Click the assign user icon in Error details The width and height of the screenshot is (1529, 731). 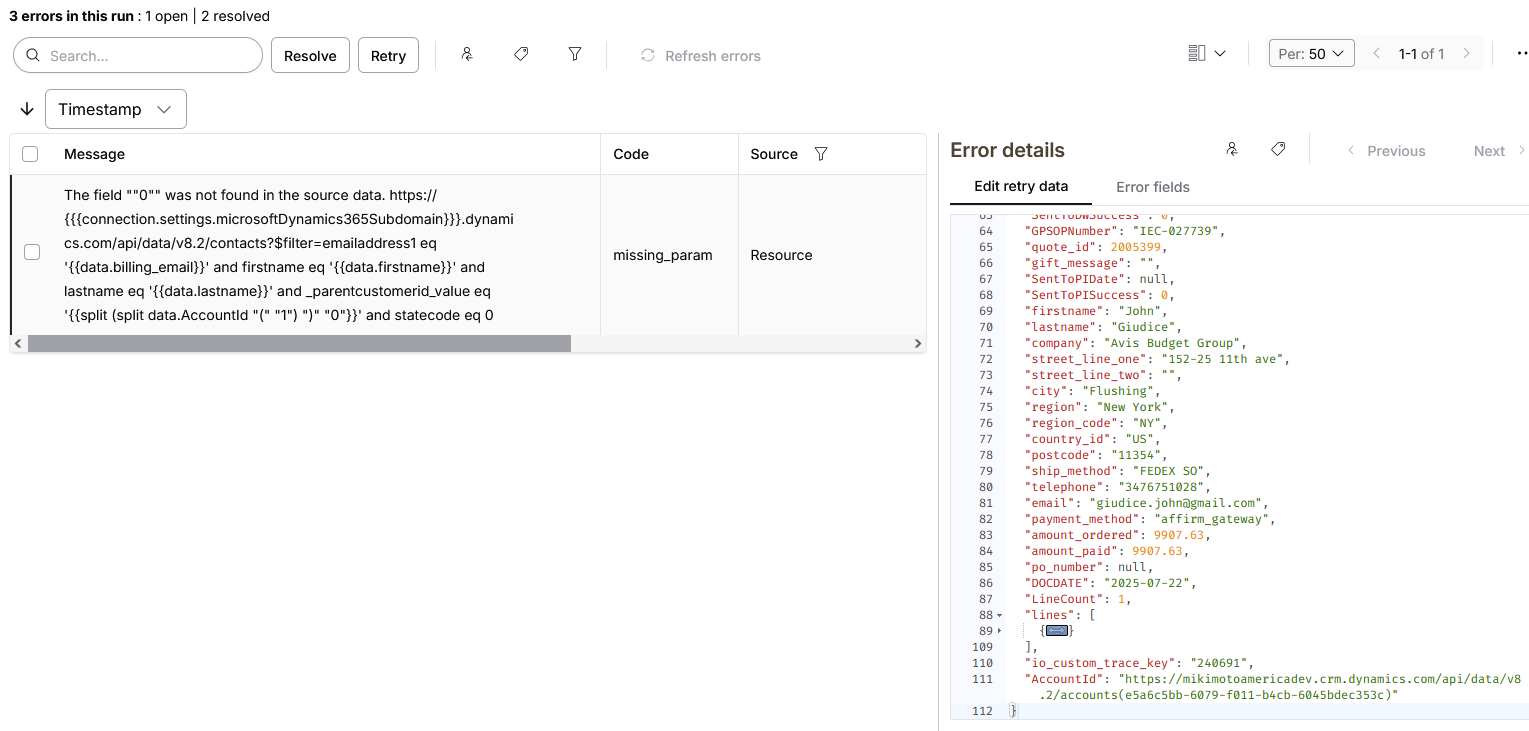(1232, 150)
